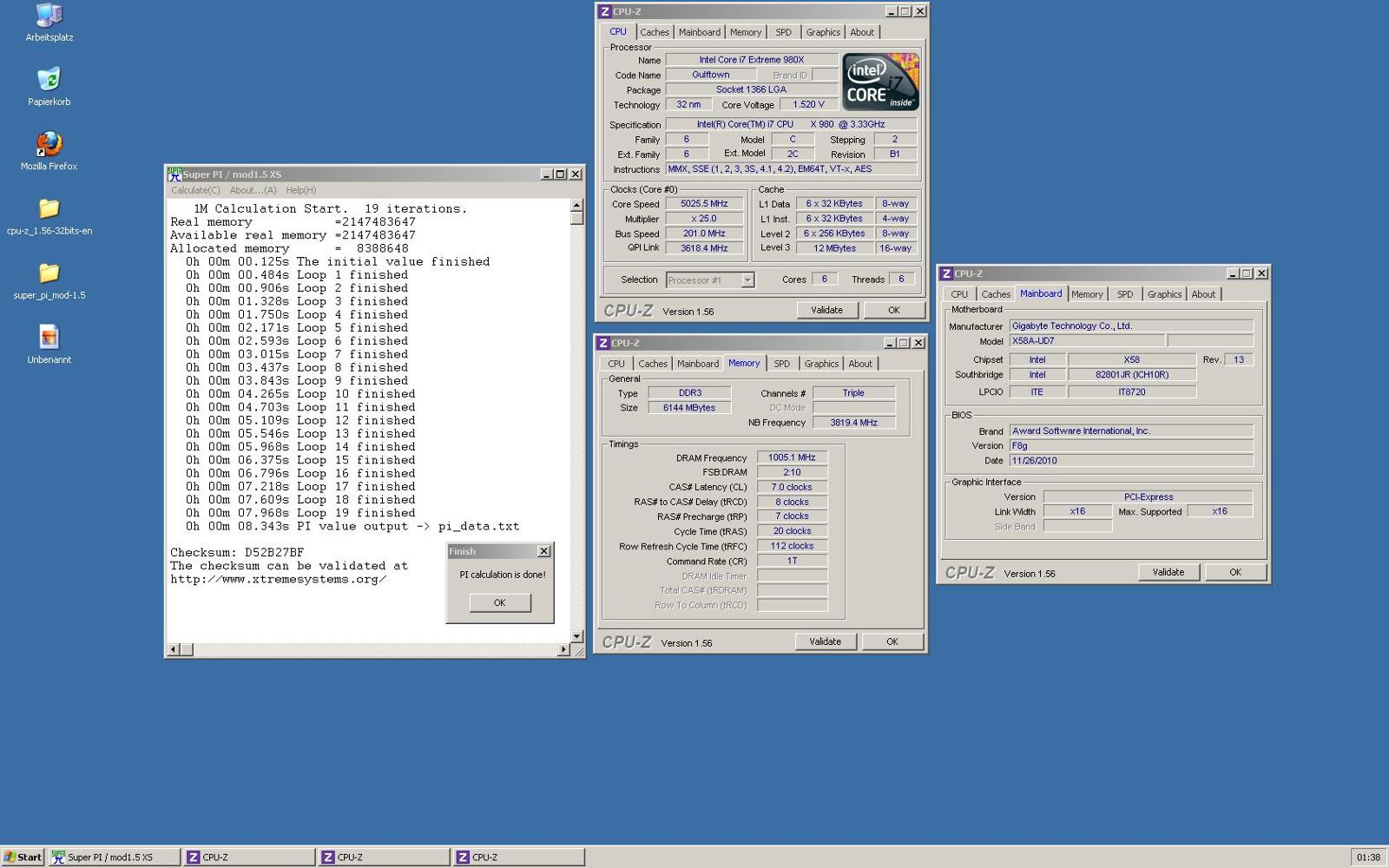Open Help menu in Super PI
1389x868 pixels.
click(x=300, y=190)
